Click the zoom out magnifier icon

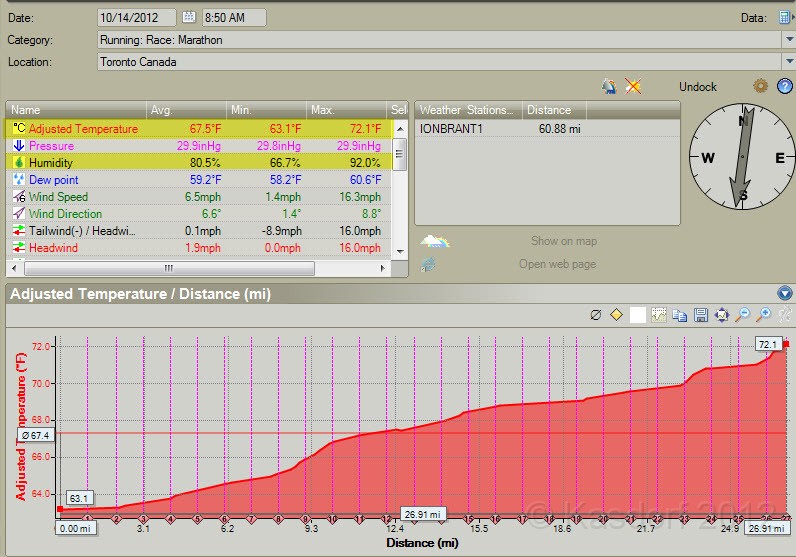pyautogui.click(x=743, y=315)
